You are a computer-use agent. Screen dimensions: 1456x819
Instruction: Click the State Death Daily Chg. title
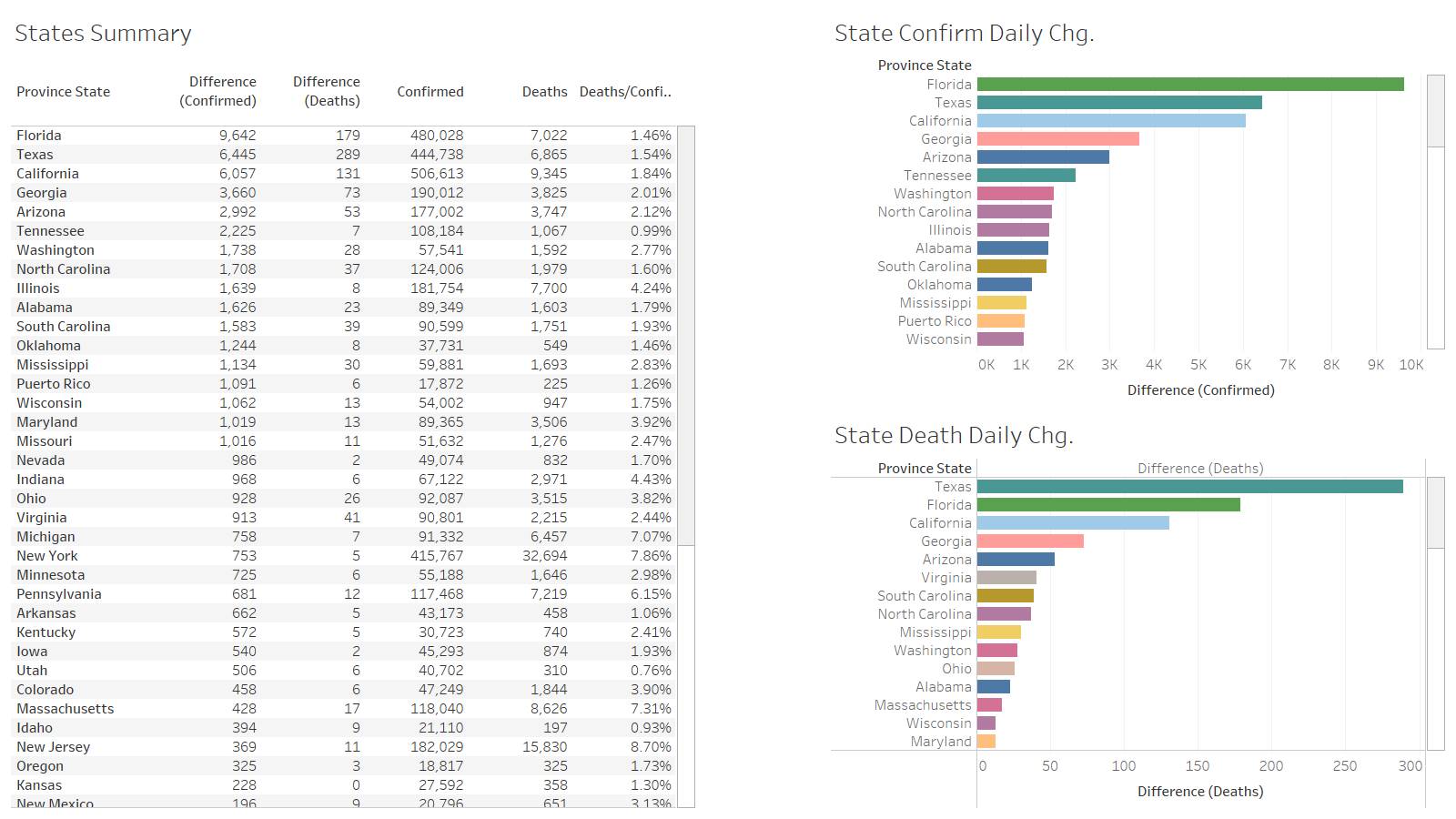click(x=954, y=436)
